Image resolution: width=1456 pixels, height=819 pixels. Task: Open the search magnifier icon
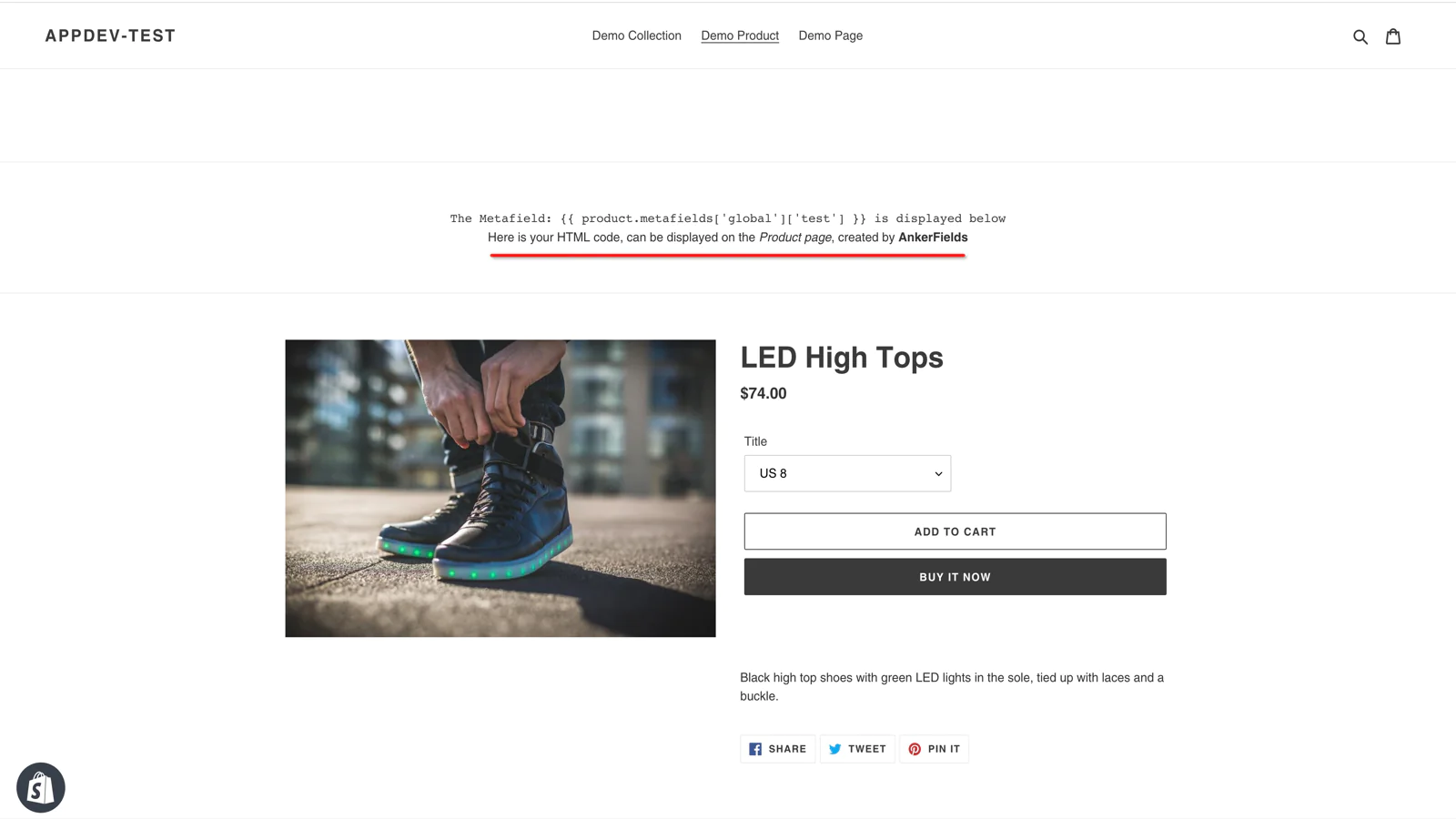click(x=1360, y=36)
